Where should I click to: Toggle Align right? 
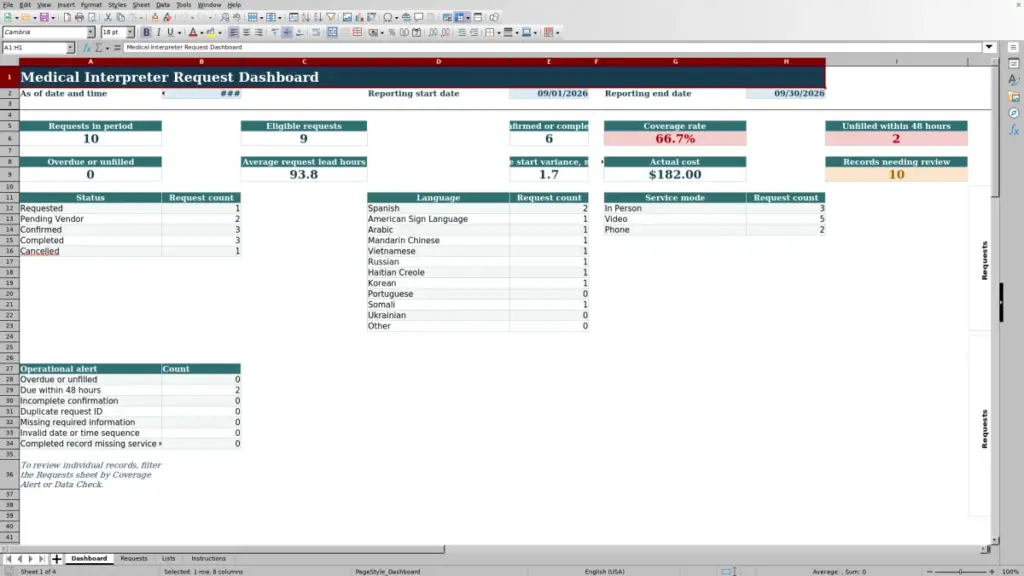pos(259,32)
